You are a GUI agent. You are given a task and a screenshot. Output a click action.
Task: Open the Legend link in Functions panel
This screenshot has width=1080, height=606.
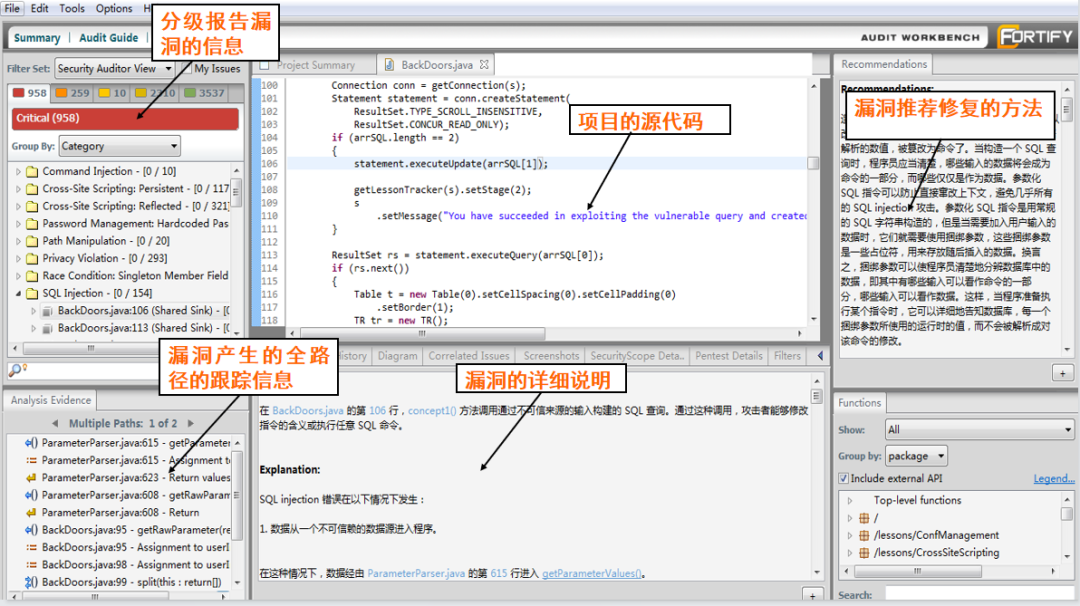coord(1053,479)
